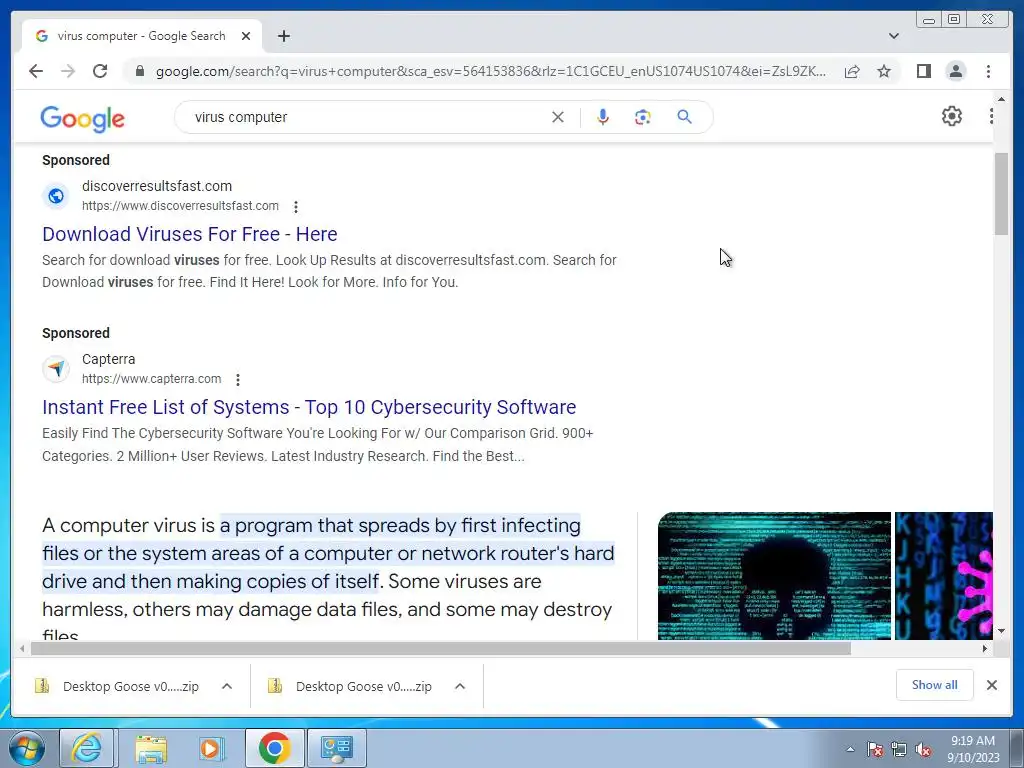Close the downloads bar
Screen dimensions: 1024x768
pyautogui.click(x=991, y=685)
